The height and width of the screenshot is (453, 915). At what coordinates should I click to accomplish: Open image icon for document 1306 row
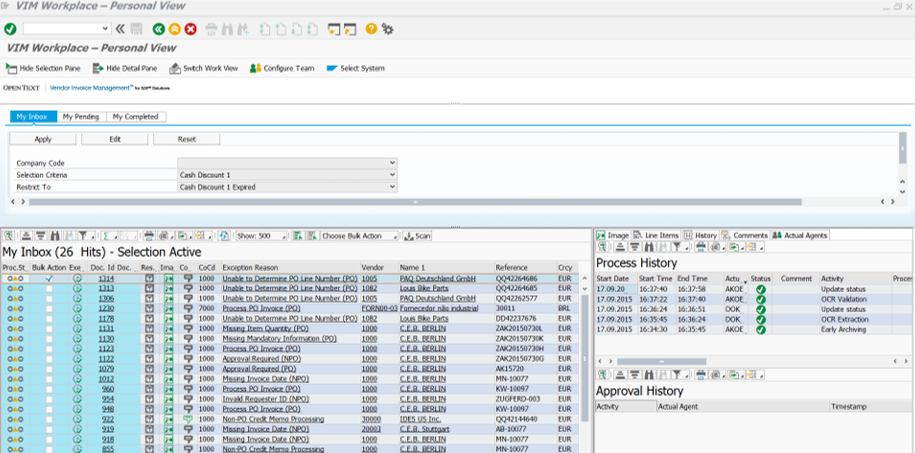[x=168, y=298]
